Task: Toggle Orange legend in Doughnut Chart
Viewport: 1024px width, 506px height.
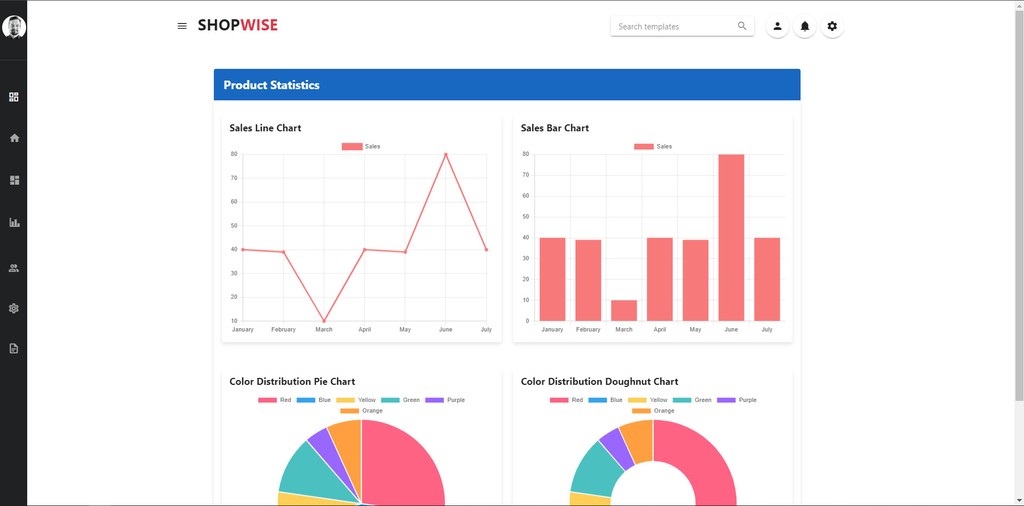Action: (653, 411)
